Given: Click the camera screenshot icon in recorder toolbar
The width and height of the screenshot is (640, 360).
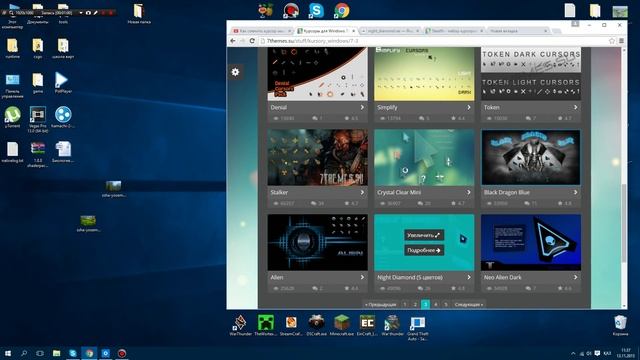Looking at the screenshot, I should 88,13.
